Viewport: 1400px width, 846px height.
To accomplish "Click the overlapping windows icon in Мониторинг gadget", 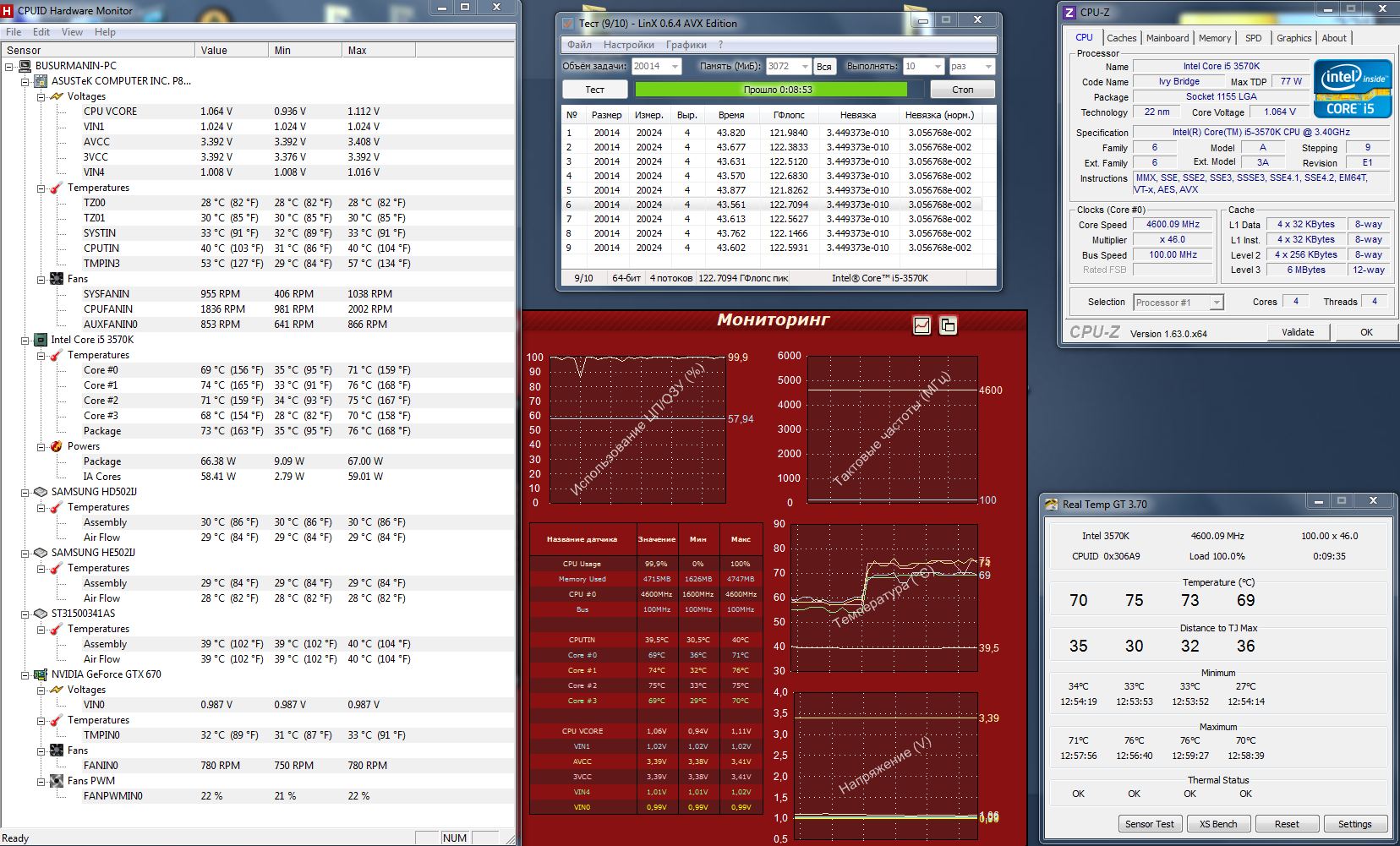I will (x=949, y=325).
